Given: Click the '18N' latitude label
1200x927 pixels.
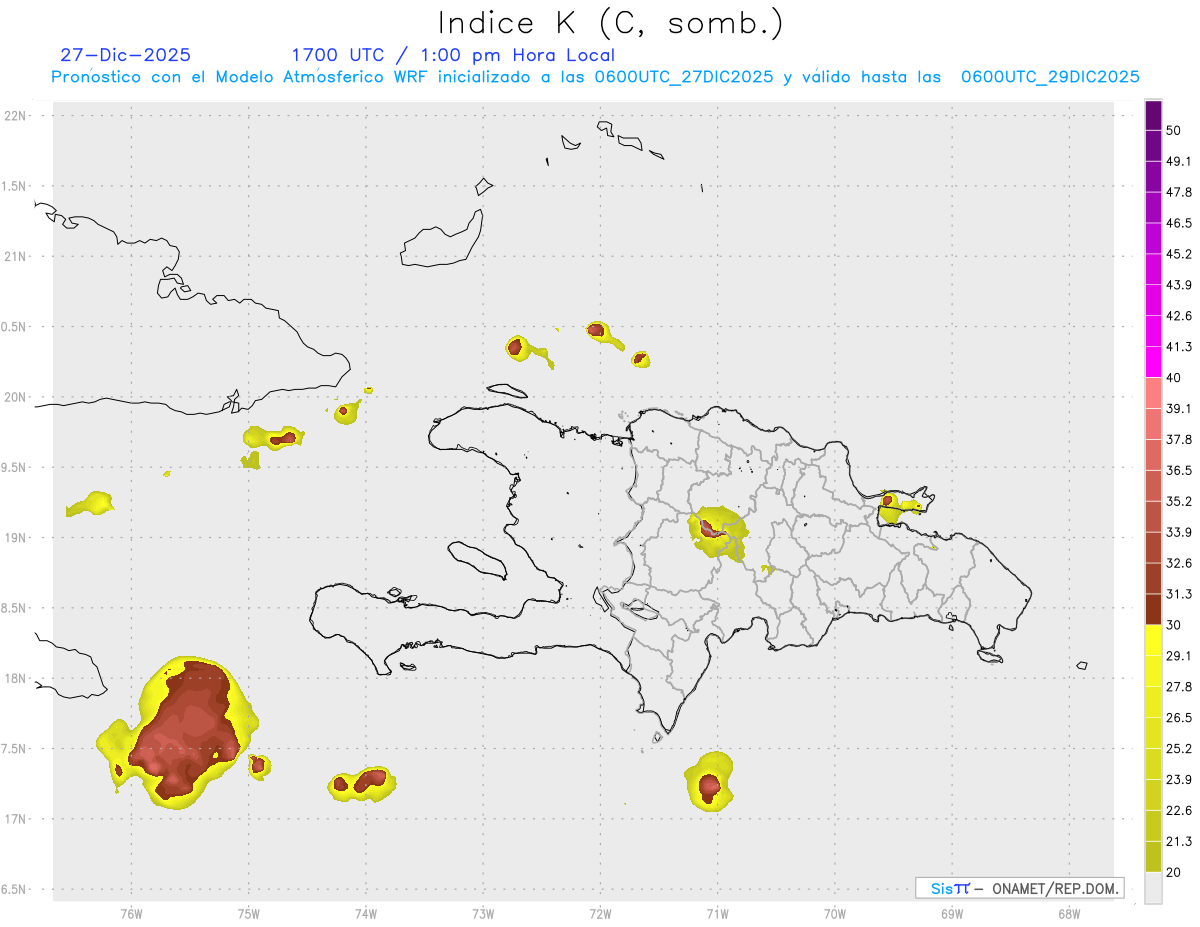Looking at the screenshot, I should click(x=16, y=679).
